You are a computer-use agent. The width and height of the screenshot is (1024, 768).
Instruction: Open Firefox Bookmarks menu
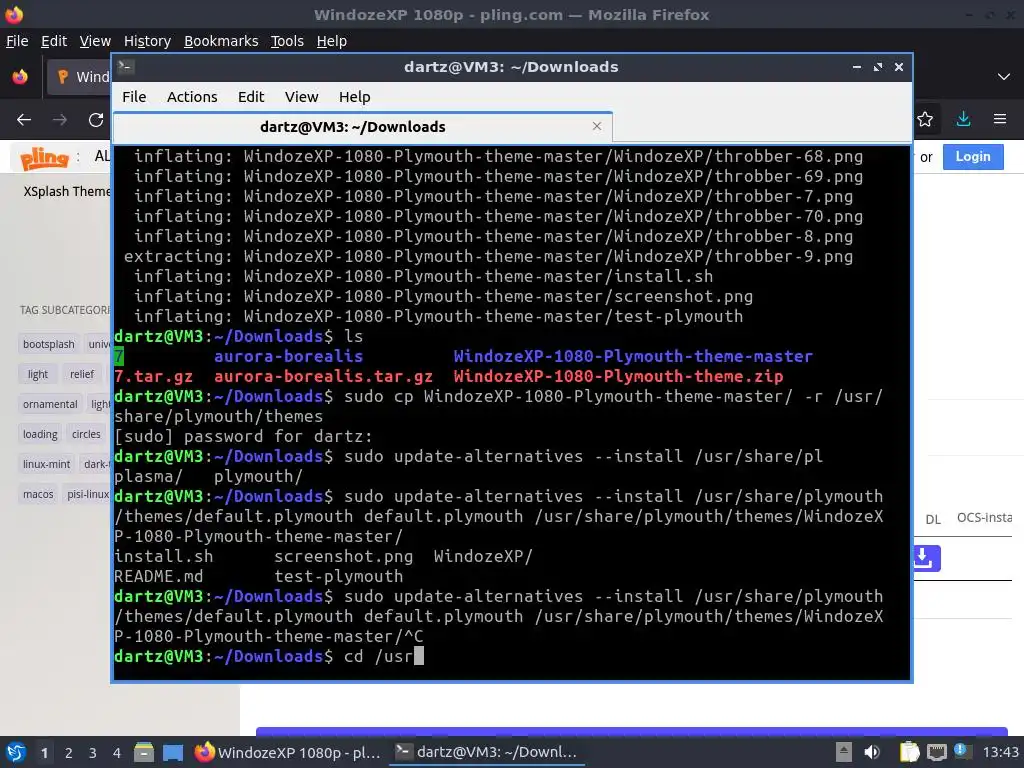click(x=221, y=41)
